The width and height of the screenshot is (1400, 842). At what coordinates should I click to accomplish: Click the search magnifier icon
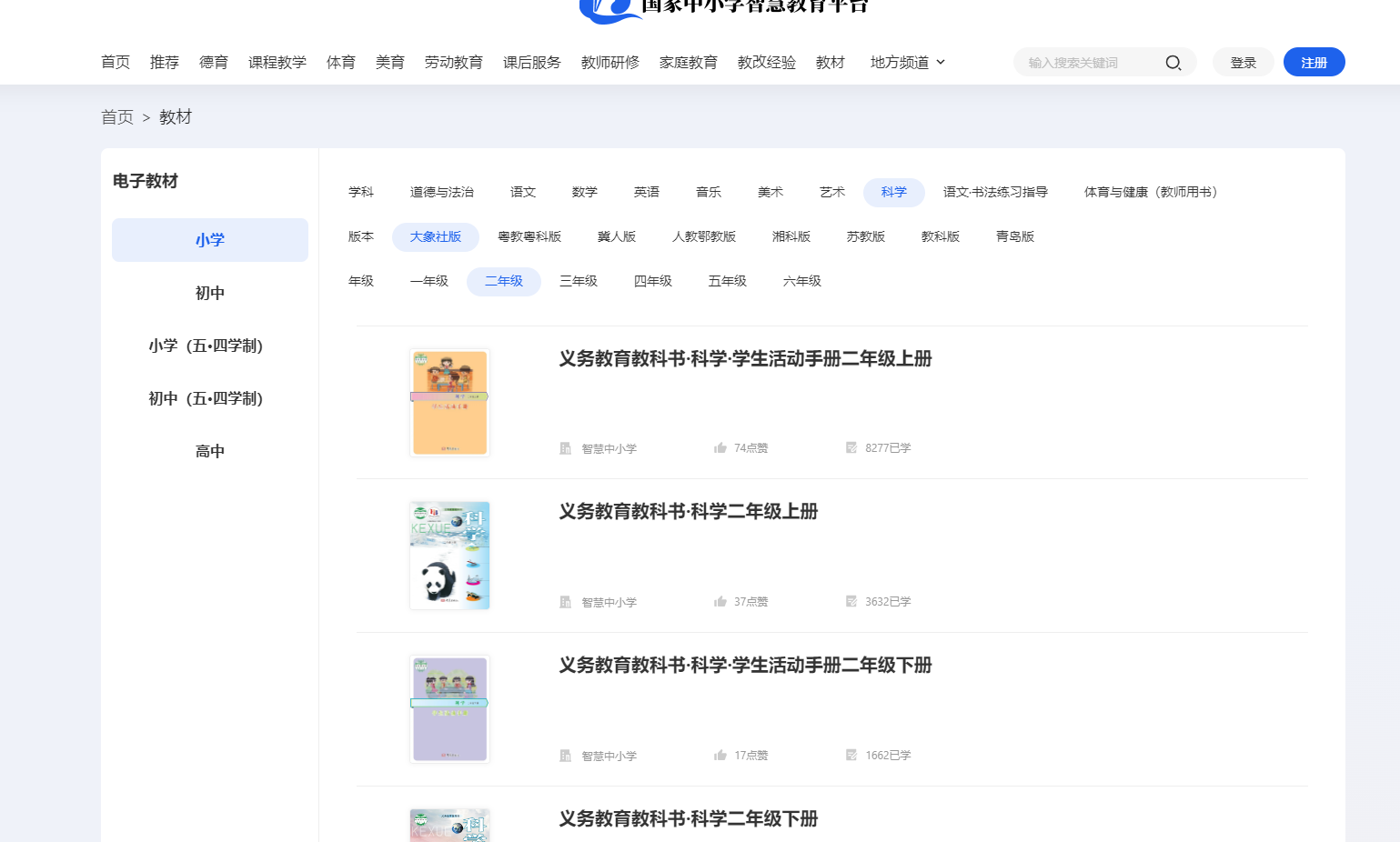pos(1173,62)
